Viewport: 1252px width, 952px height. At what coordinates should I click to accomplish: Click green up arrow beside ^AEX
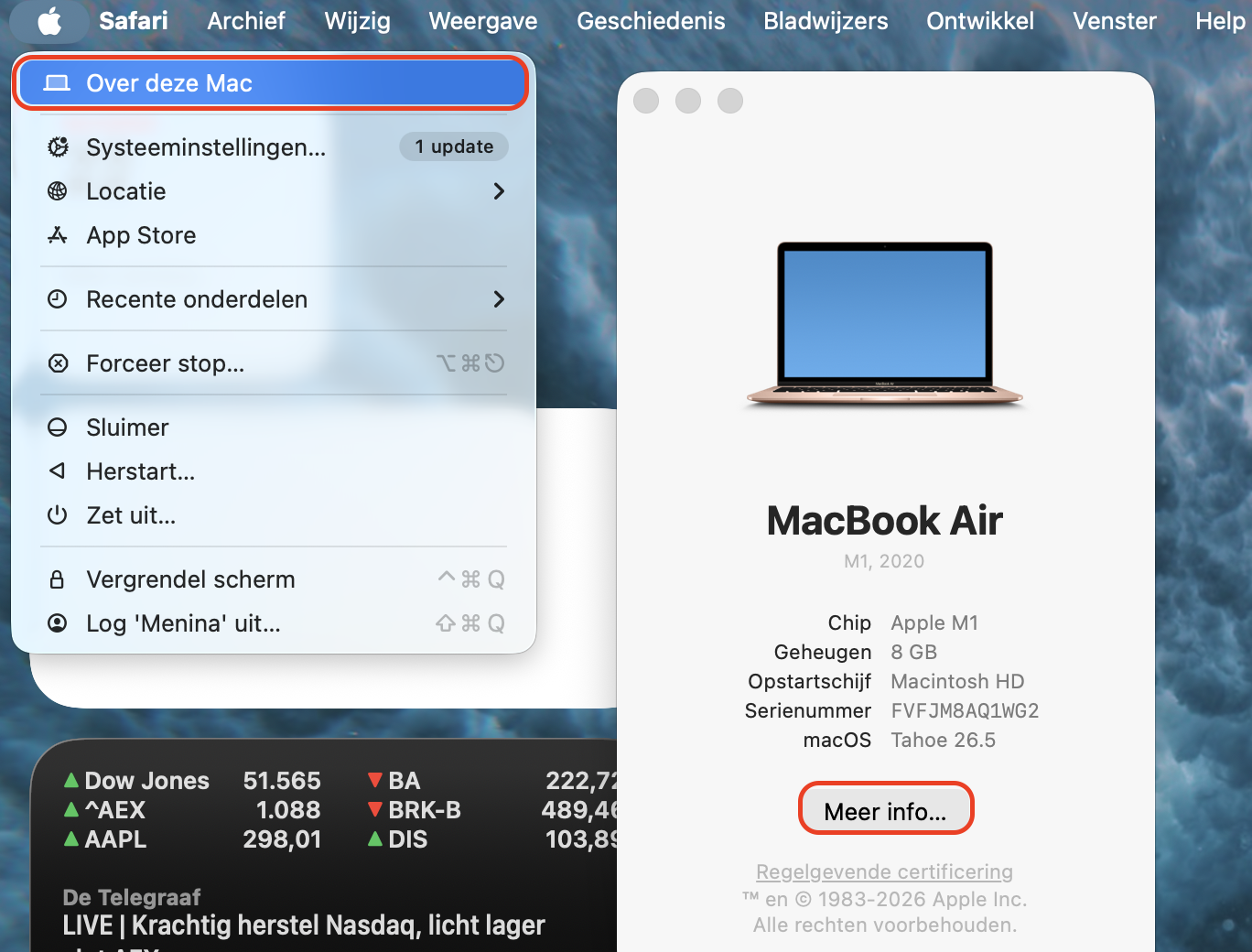pos(70,809)
